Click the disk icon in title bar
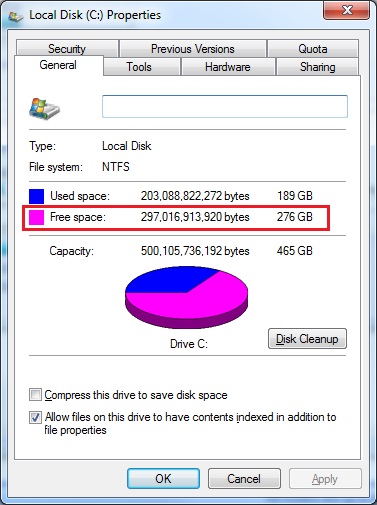 tap(15, 16)
